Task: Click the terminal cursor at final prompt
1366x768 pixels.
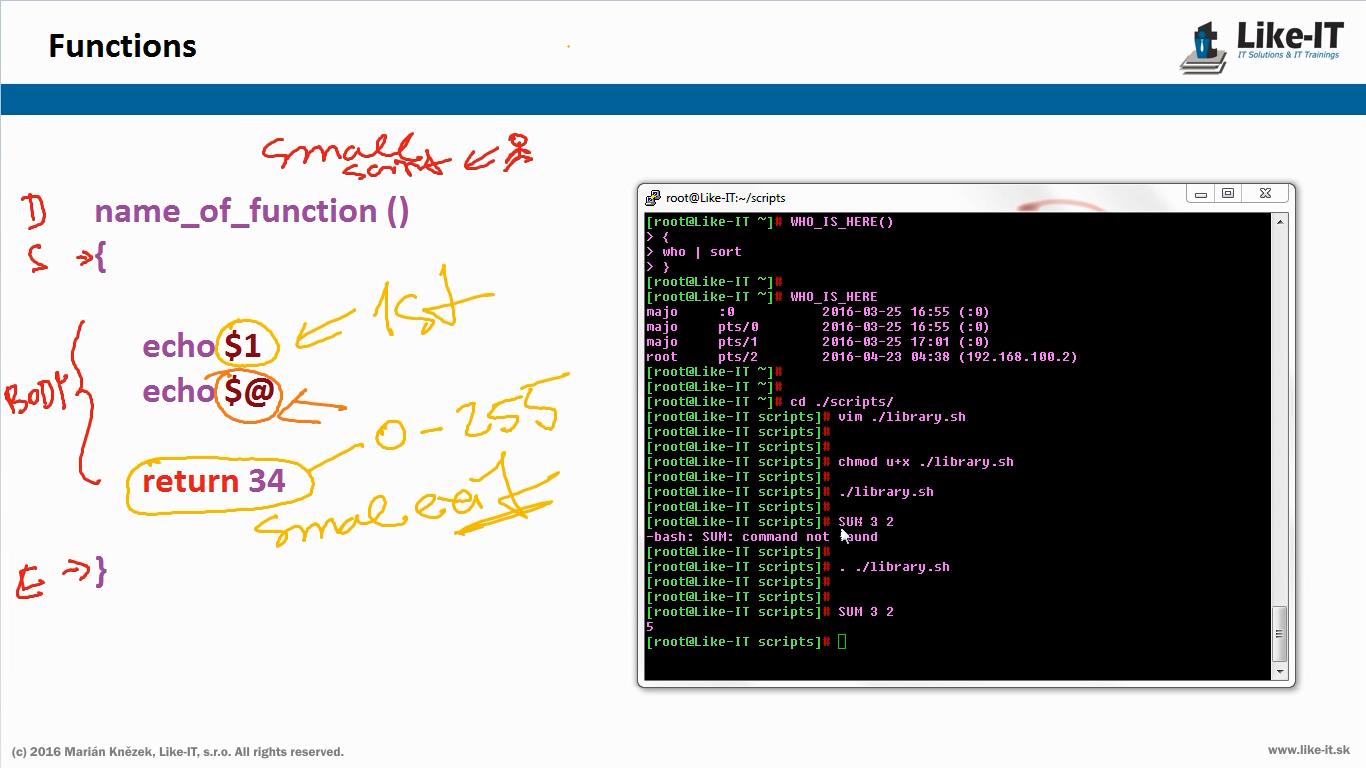Action: [842, 642]
